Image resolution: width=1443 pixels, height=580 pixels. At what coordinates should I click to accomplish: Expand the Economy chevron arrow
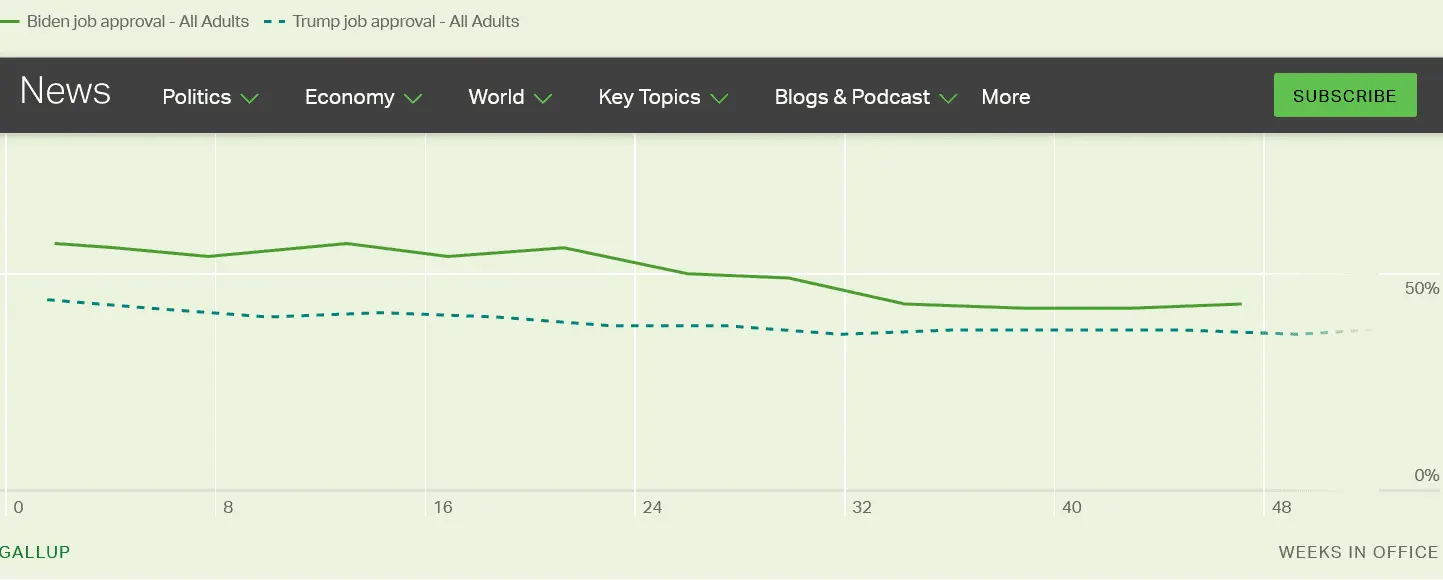[413, 98]
